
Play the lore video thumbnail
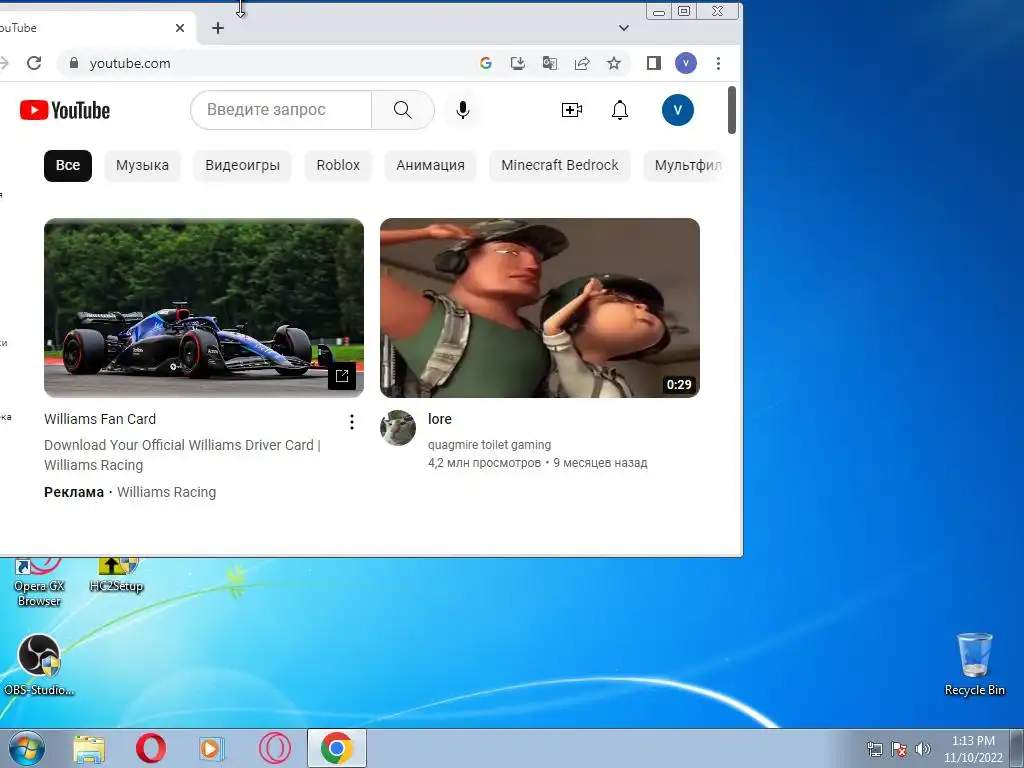pos(540,308)
